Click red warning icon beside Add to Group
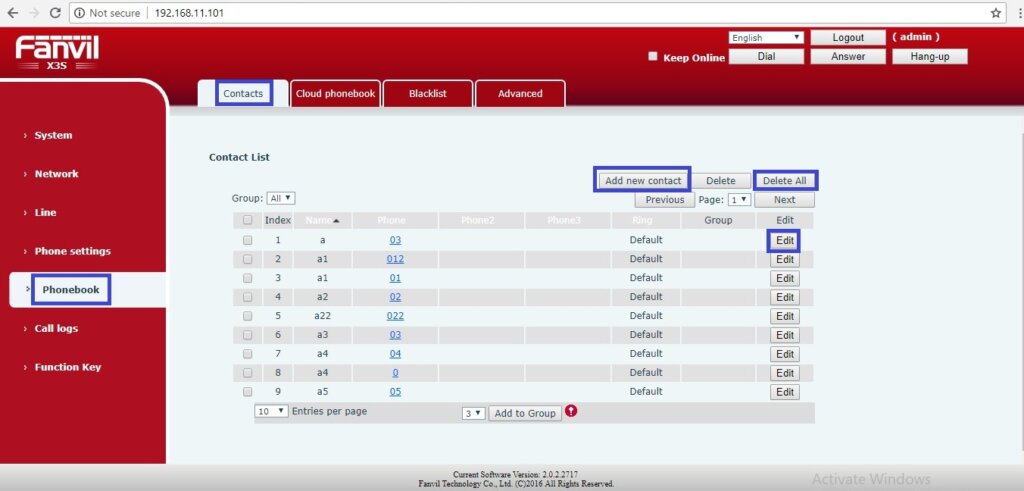1024x491 pixels. [571, 411]
